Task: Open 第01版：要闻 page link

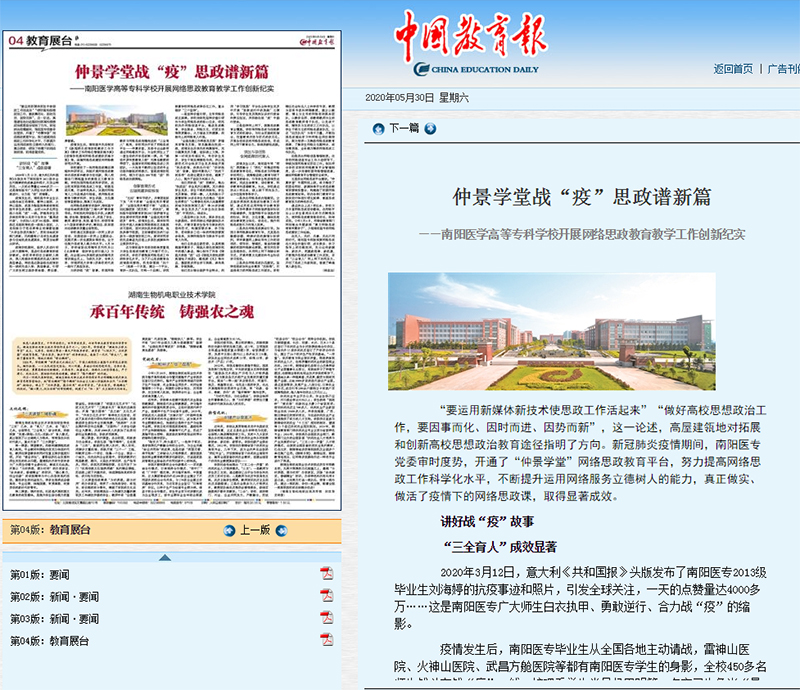Action: 40,574
